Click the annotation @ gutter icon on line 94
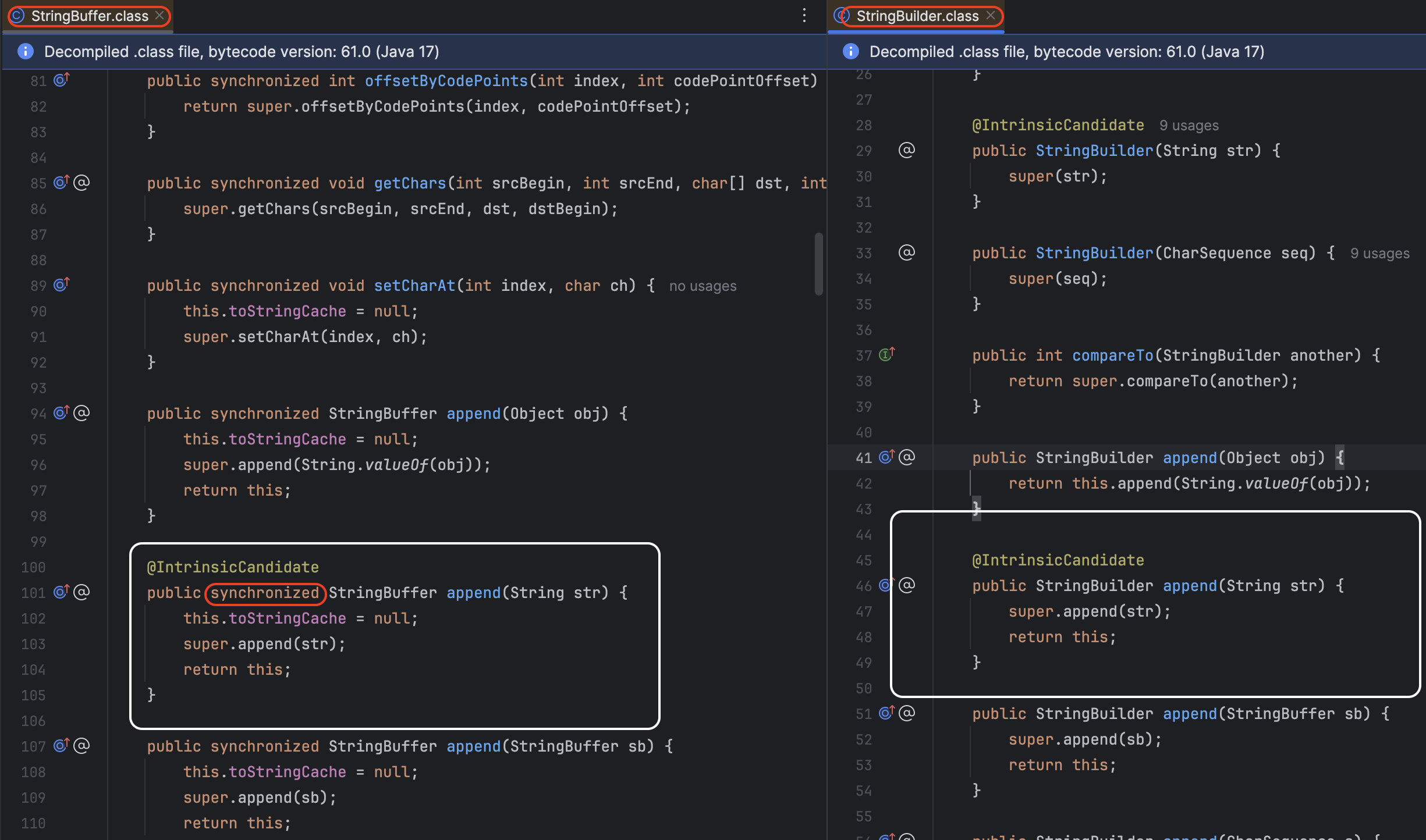Screen dimensions: 1426x840 pyautogui.click(x=81, y=413)
